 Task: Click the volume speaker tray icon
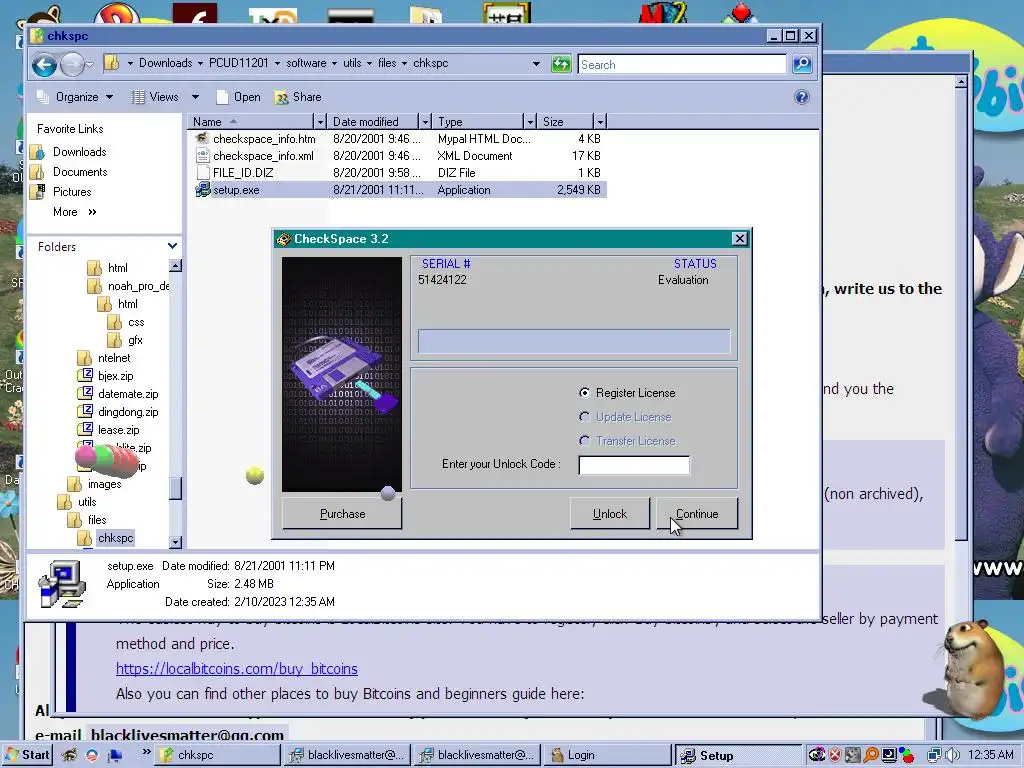click(x=952, y=755)
